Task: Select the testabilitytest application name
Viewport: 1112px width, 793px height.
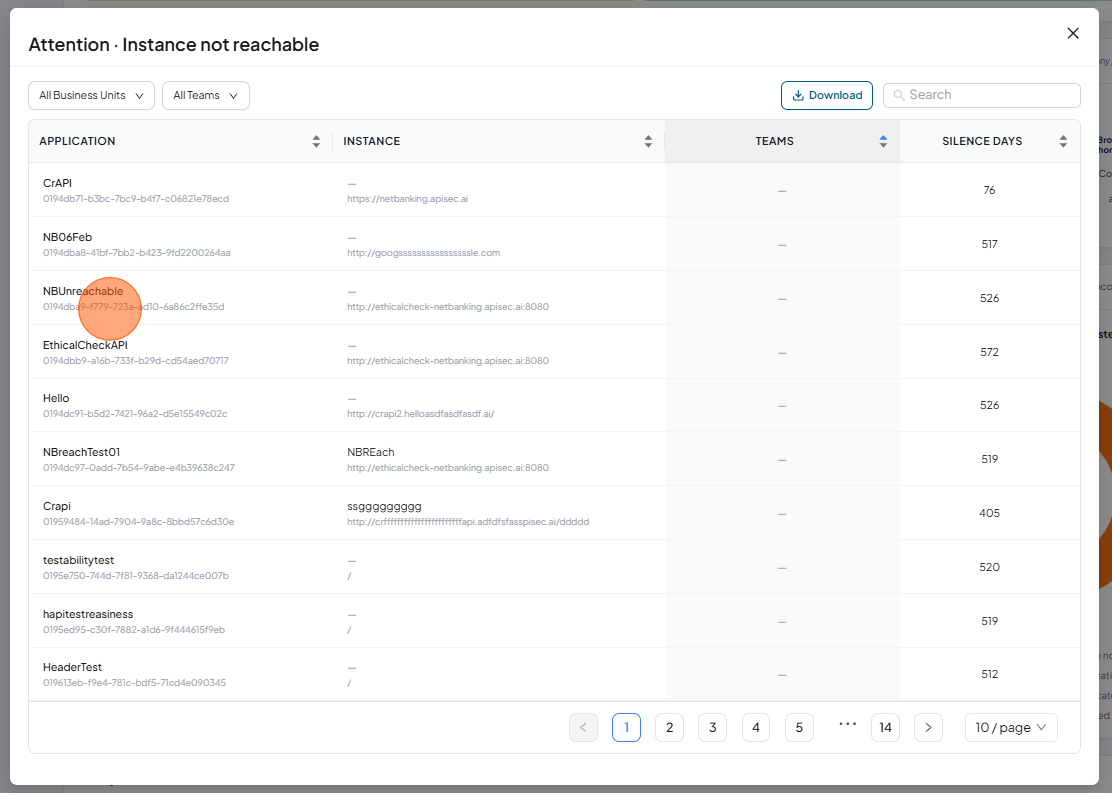Action: pyautogui.click(x=79, y=560)
